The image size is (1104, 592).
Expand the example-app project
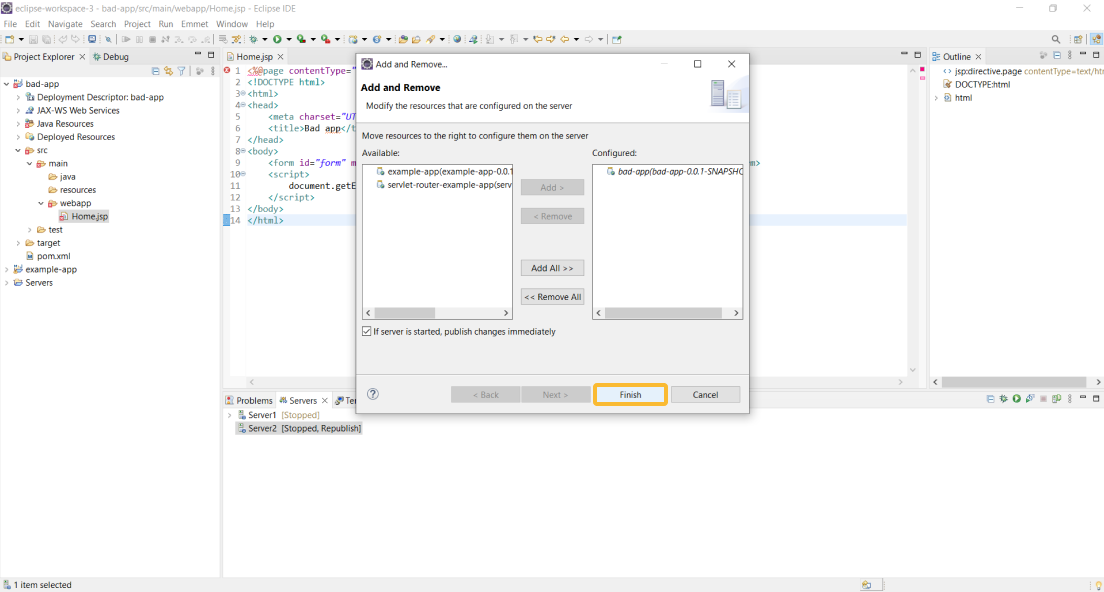[7, 270]
